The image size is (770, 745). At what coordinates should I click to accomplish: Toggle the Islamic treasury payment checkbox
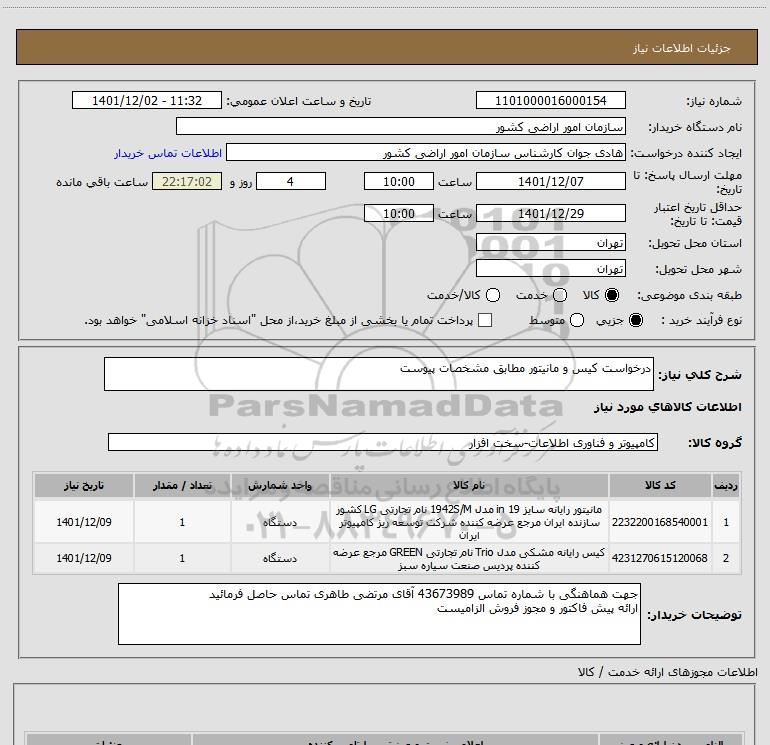485,320
